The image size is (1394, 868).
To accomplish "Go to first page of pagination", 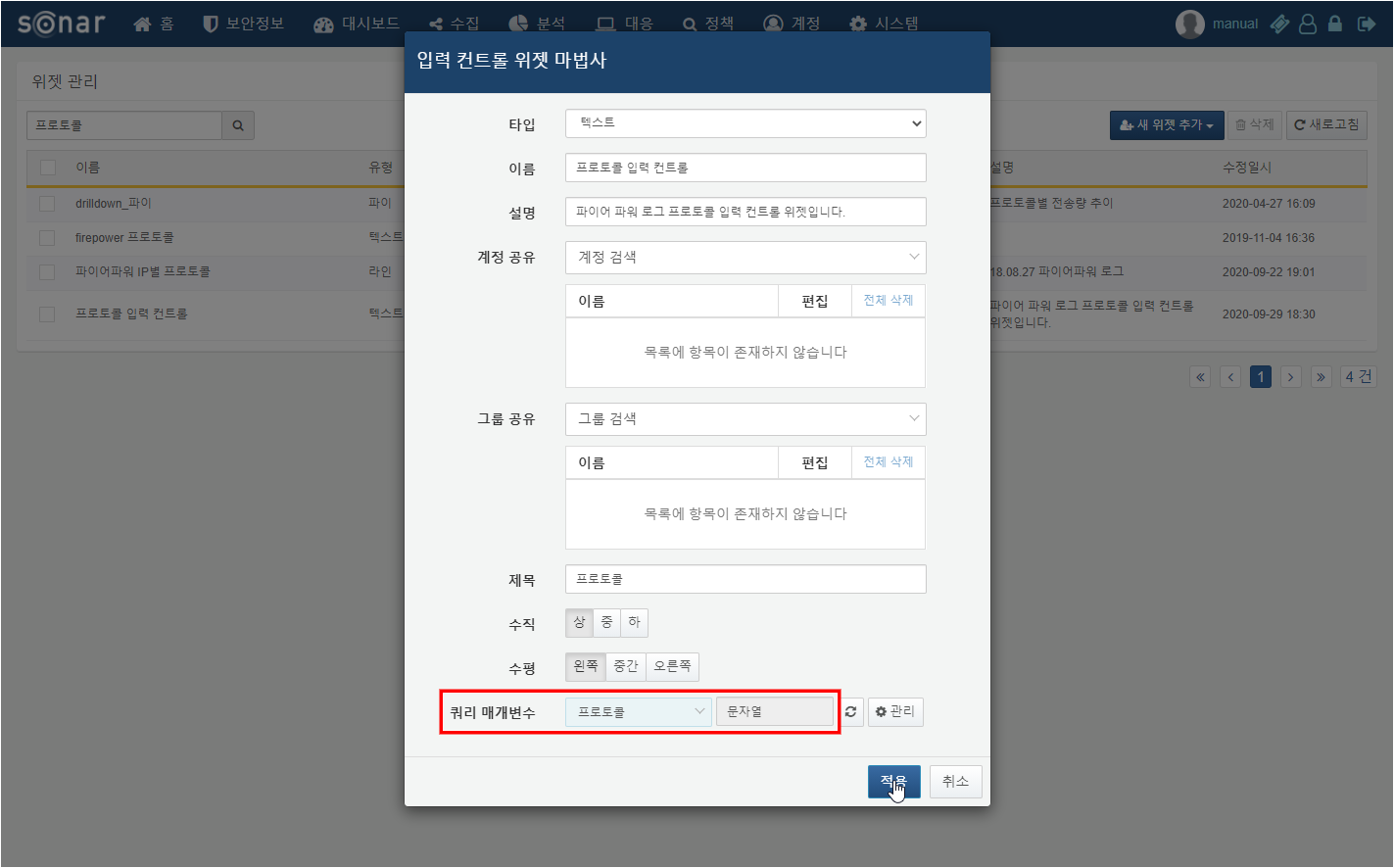I will click(1200, 377).
